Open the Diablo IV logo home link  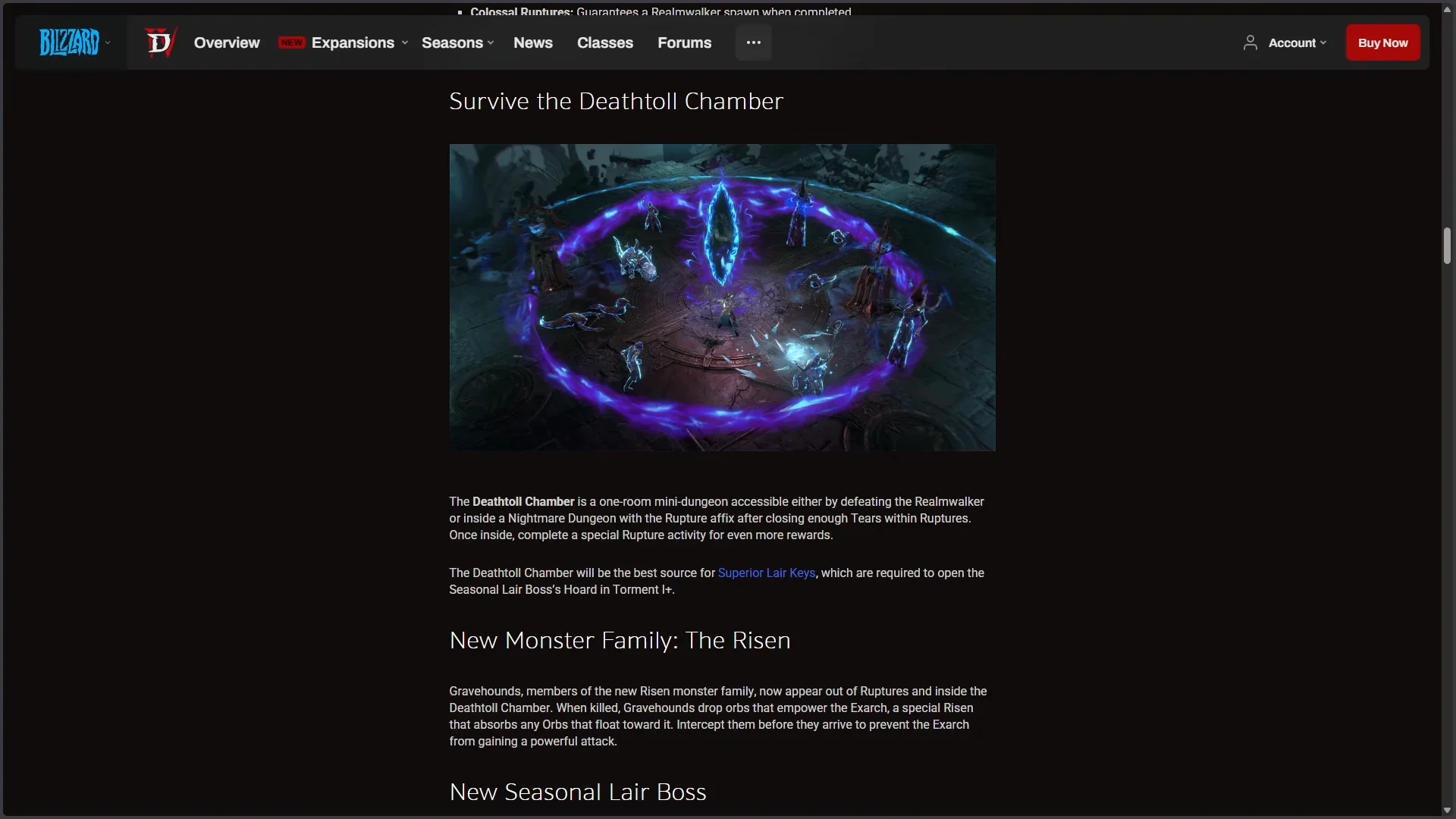(x=160, y=42)
